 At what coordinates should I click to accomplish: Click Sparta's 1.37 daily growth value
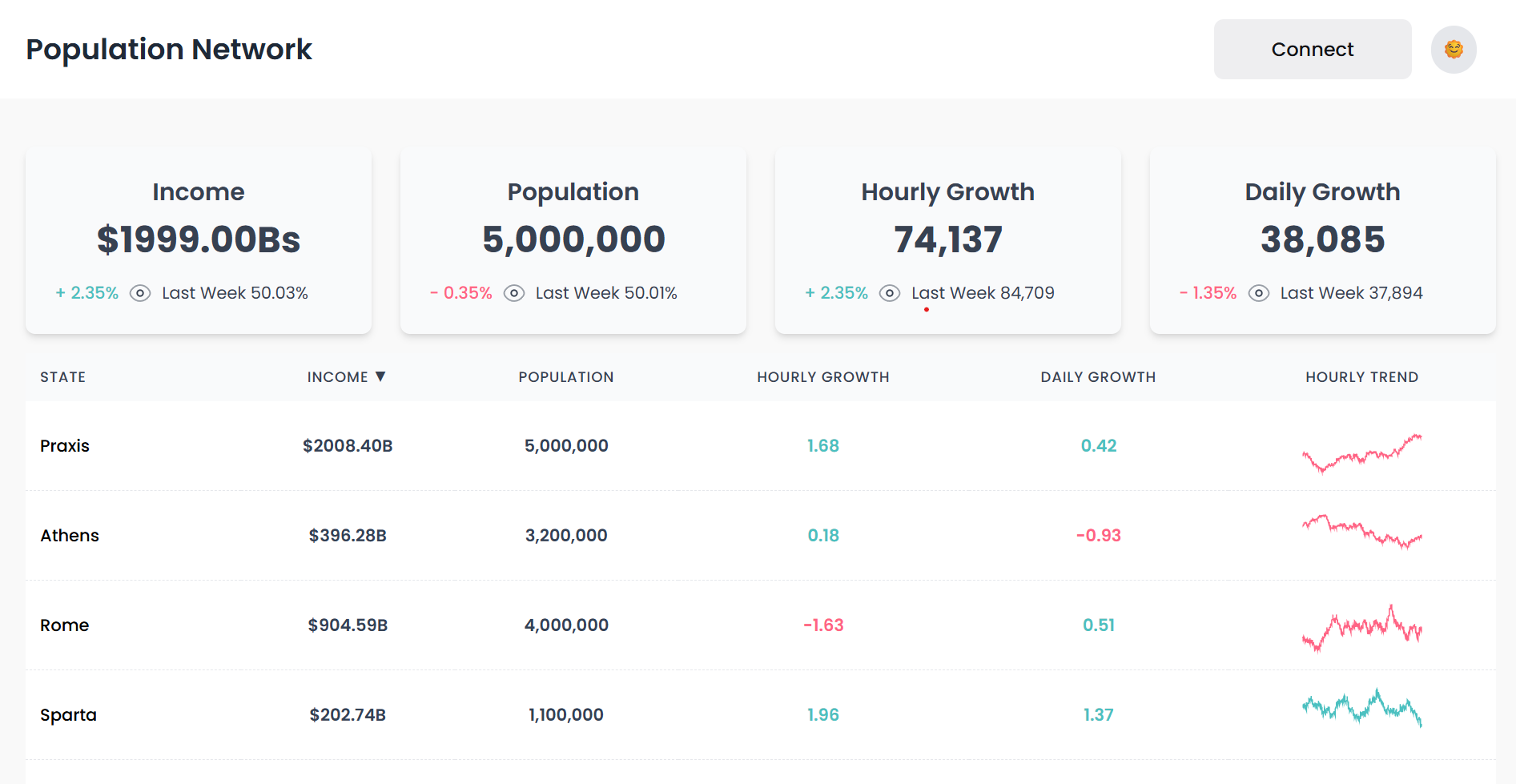(x=1098, y=715)
